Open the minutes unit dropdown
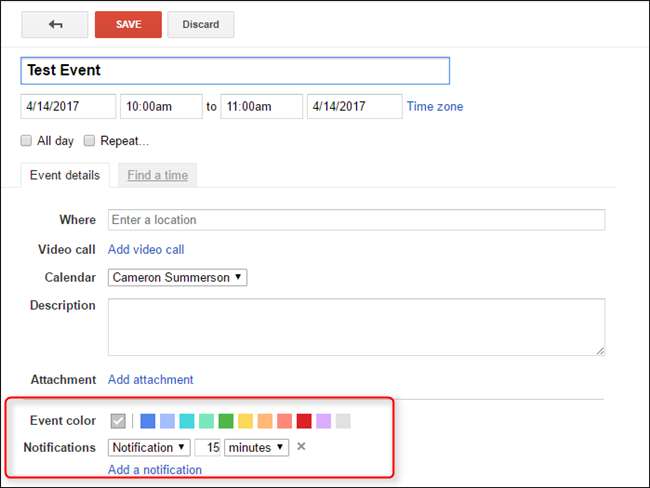Image resolution: width=650 pixels, height=488 pixels. tap(256, 447)
